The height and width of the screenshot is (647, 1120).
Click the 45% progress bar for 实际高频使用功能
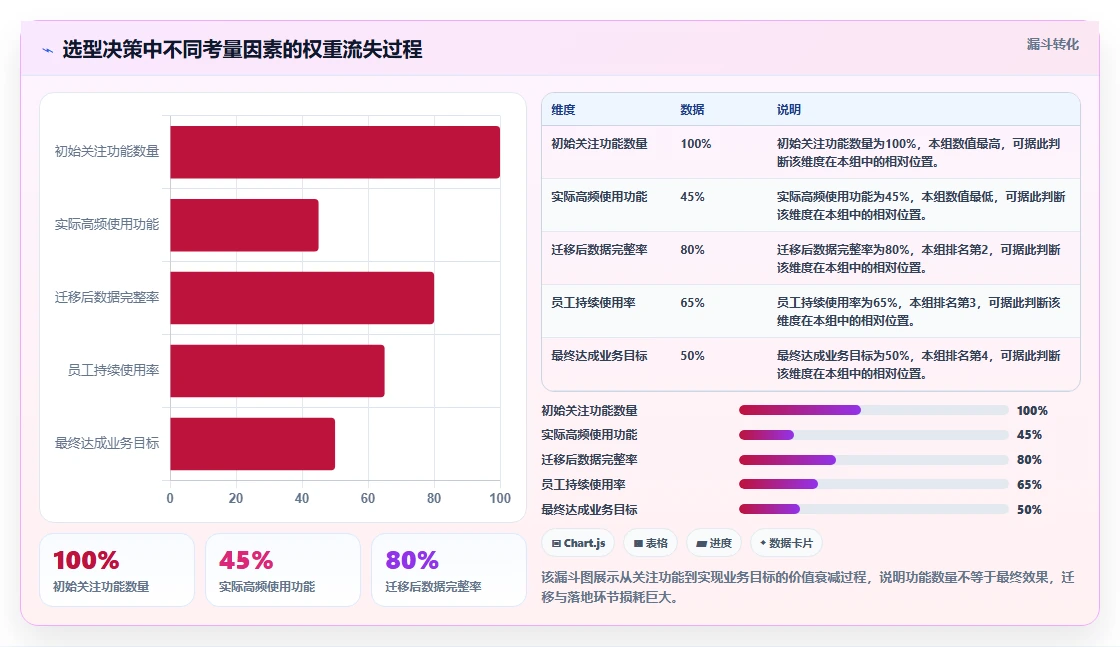874,435
